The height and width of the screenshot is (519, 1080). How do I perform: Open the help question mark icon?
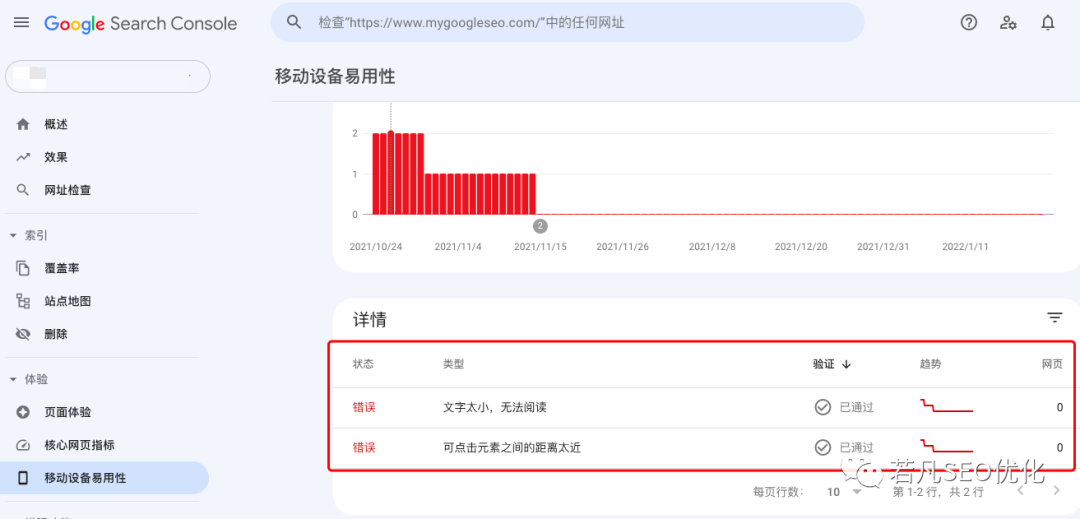[968, 23]
